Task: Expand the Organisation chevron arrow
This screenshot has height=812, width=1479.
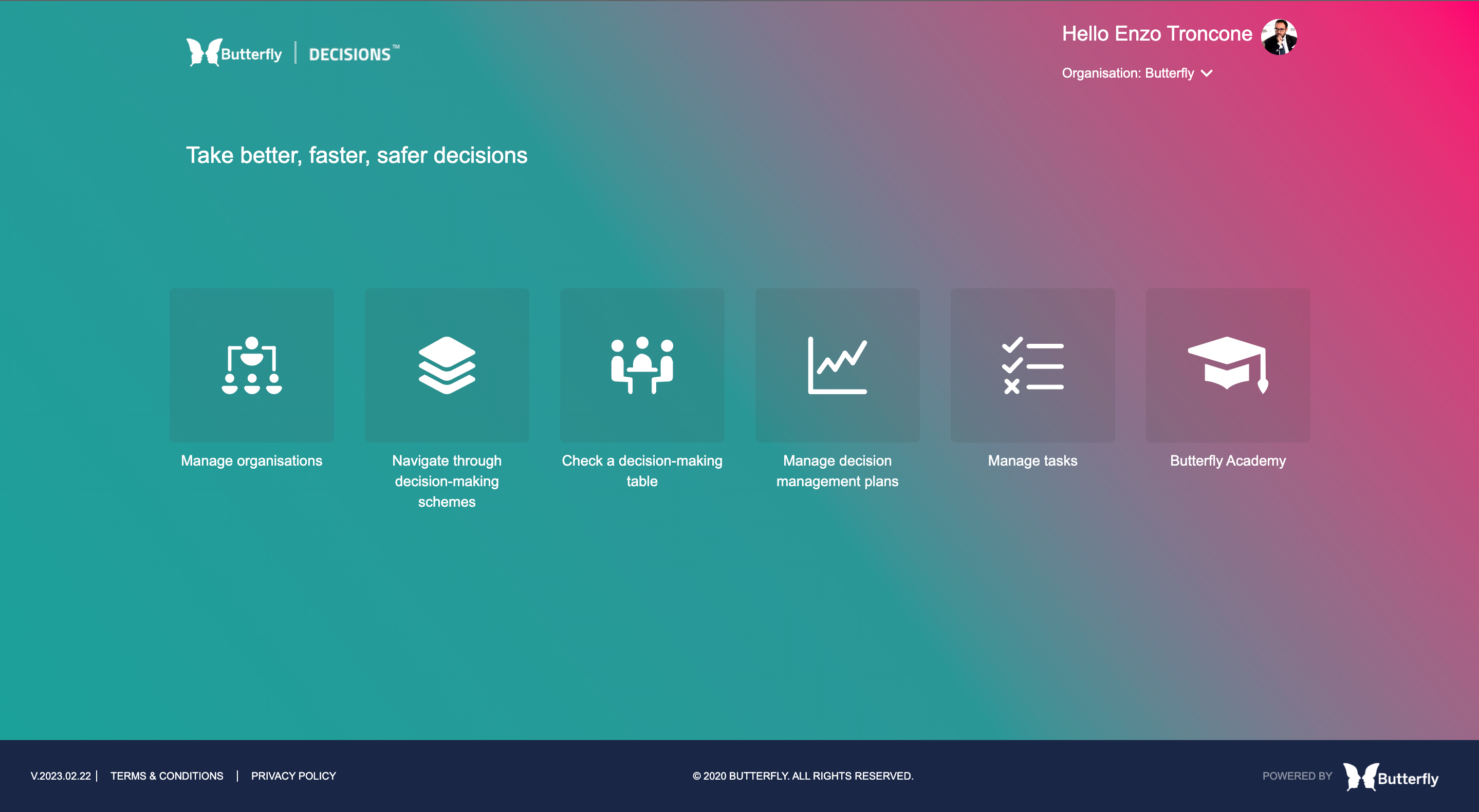Action: [1207, 73]
